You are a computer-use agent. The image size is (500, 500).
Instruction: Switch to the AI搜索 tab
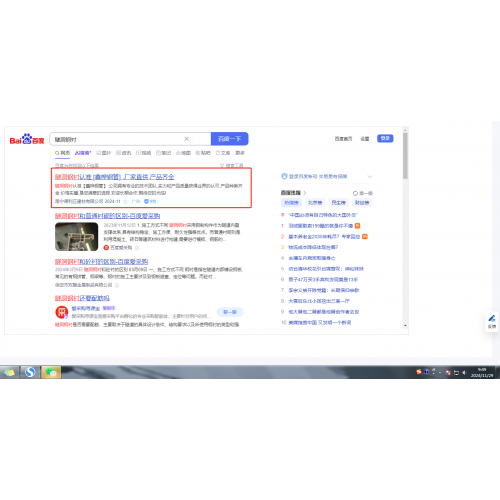83,153
